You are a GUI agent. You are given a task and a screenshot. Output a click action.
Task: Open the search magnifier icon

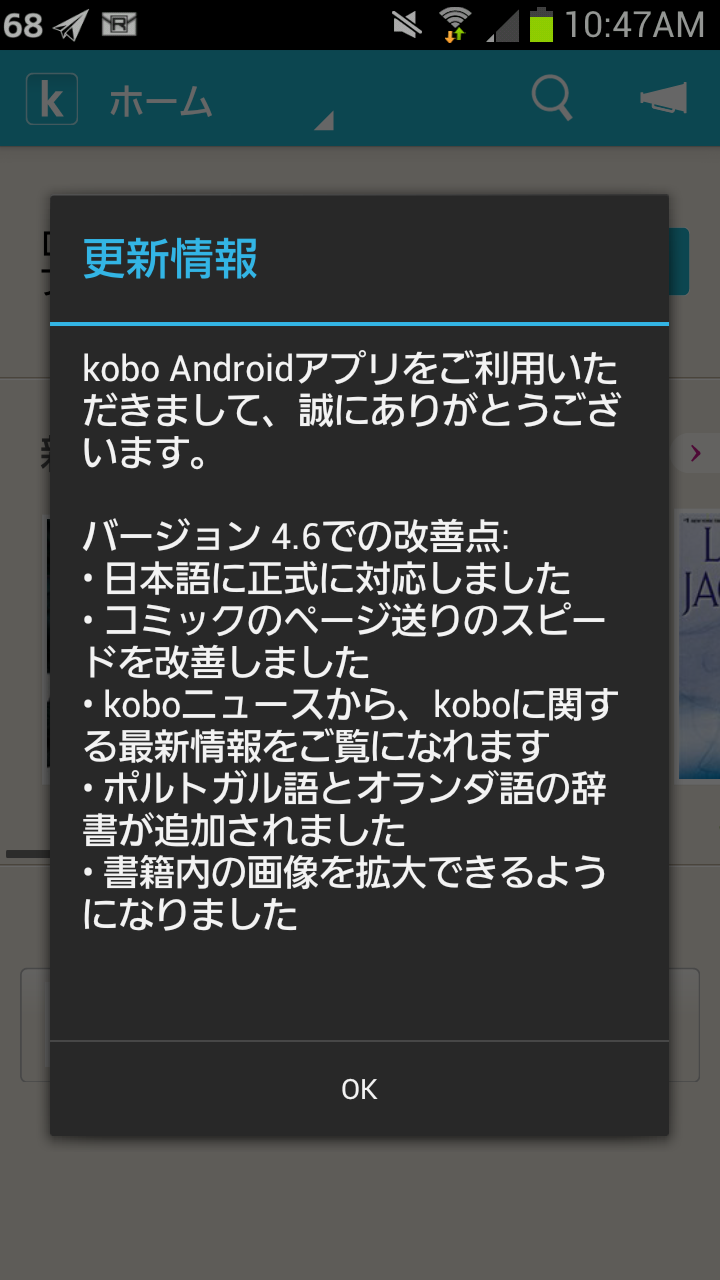coord(551,99)
